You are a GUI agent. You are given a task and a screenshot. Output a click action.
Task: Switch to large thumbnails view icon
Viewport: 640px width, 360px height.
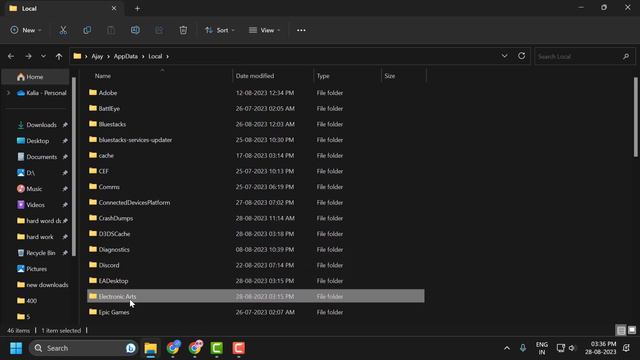632,330
